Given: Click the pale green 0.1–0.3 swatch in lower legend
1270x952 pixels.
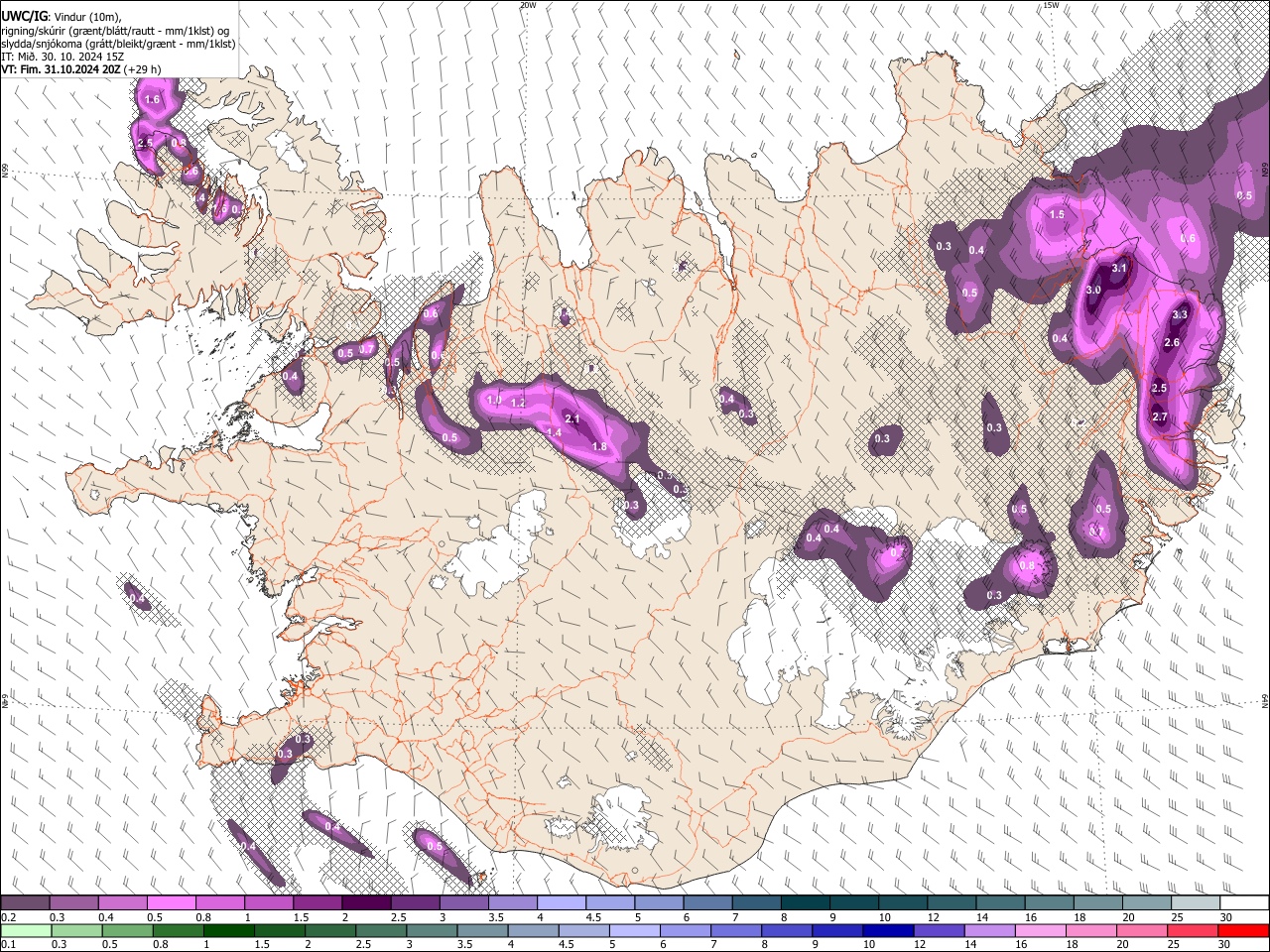Looking at the screenshot, I should (25, 931).
